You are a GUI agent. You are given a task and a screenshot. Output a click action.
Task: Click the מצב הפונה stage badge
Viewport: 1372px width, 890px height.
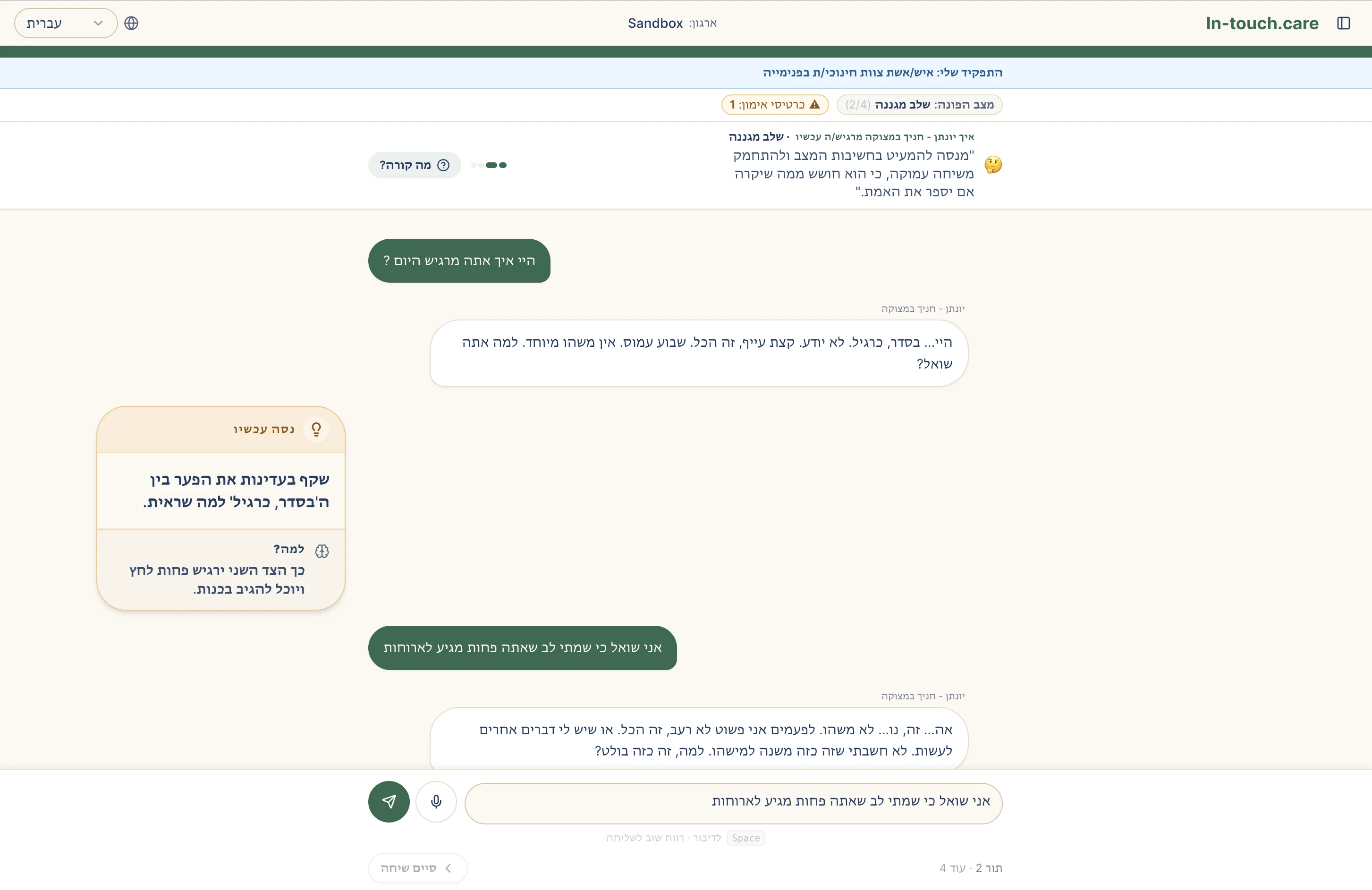click(x=920, y=105)
